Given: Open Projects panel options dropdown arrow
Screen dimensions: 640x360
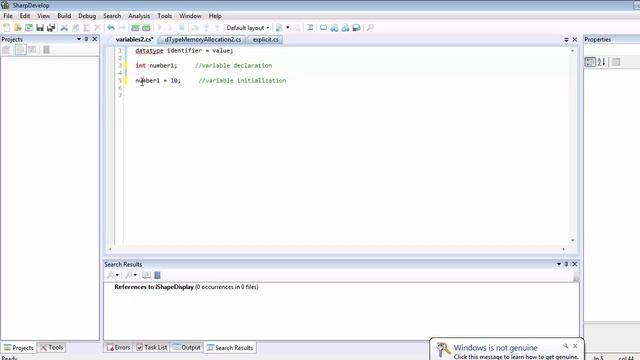Looking at the screenshot, I should [x=79, y=39].
